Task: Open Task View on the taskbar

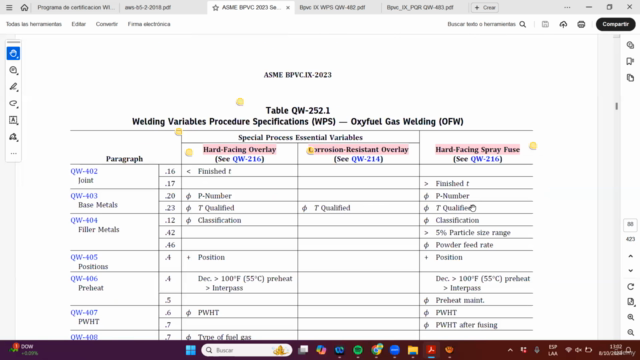Action: coord(303,350)
